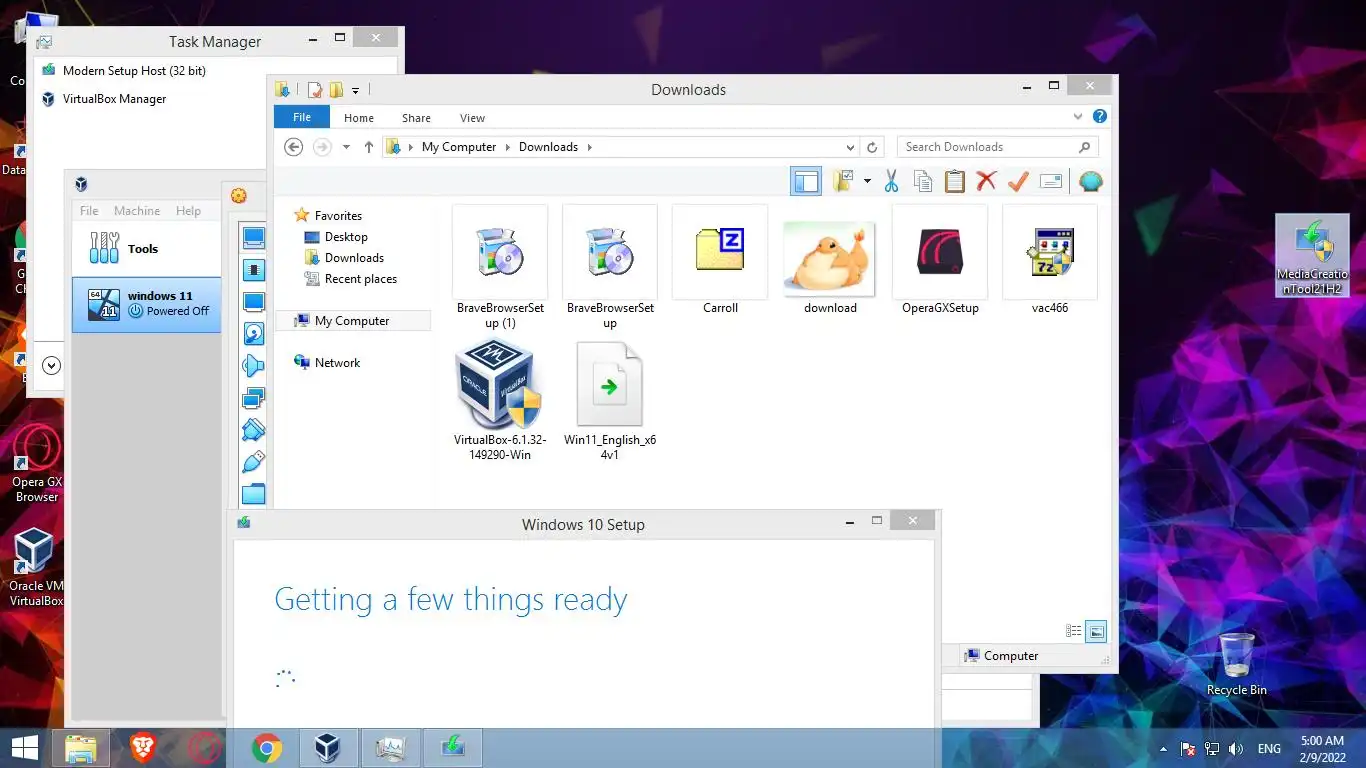Viewport: 1366px width, 768px height.
Task: Open the Home ribbon tab
Action: [359, 118]
